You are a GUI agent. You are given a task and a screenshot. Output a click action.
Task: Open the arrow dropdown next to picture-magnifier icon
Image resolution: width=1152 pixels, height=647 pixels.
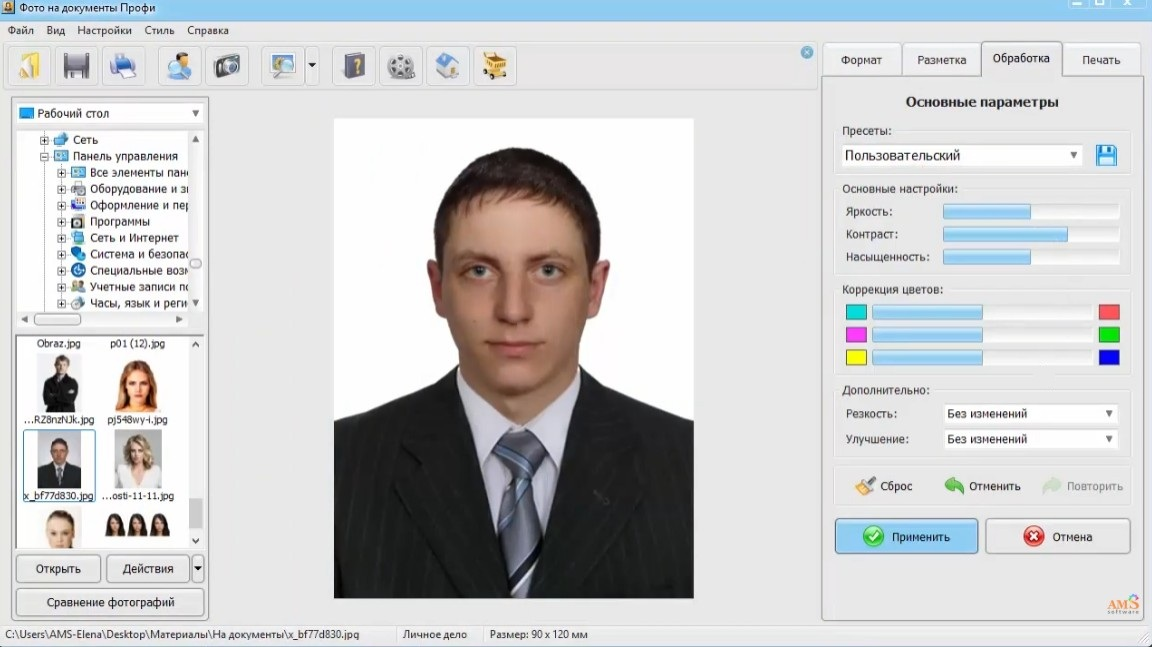(x=312, y=66)
